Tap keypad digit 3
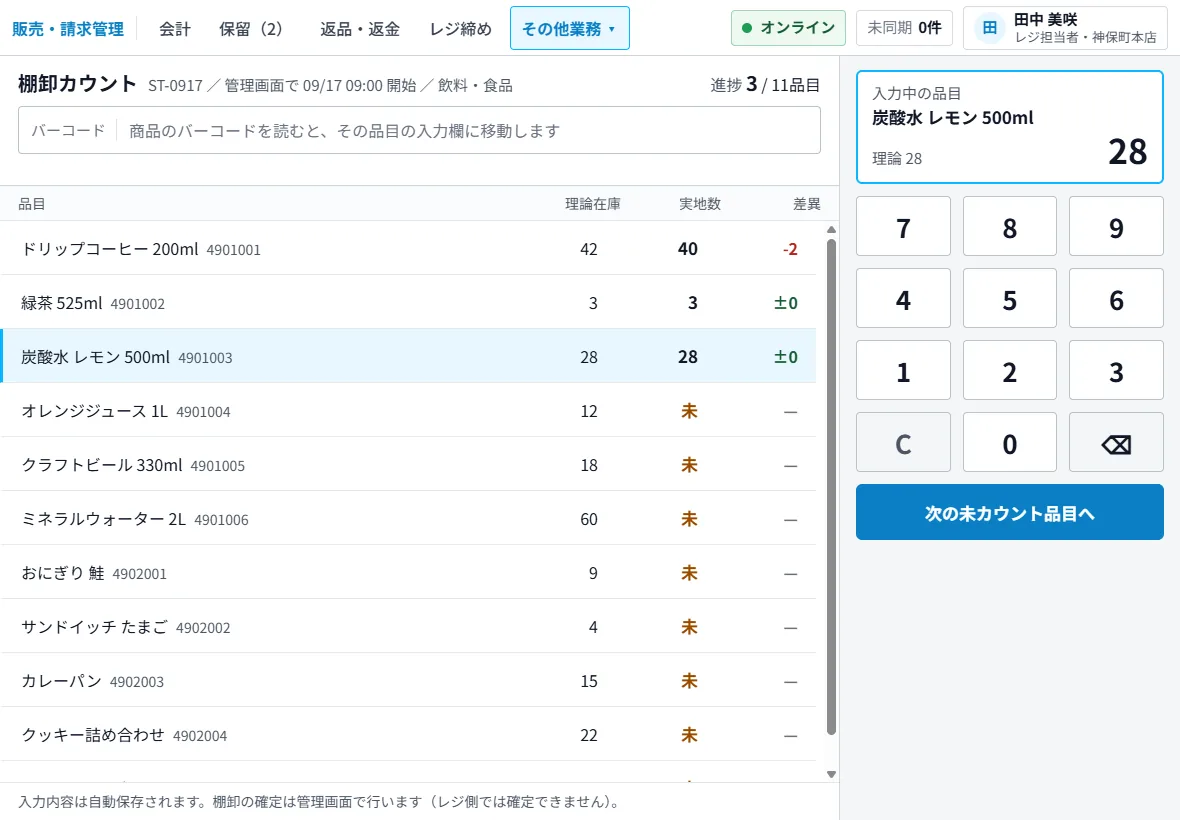Screen dimensions: 1180x820 point(1116,370)
